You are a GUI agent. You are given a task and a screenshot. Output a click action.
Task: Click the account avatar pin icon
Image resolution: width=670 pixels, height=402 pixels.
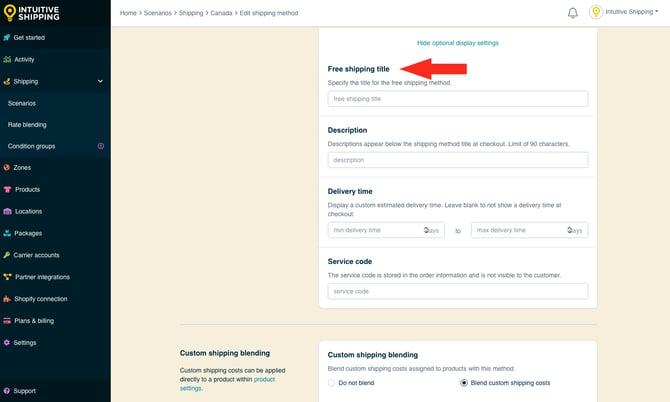pyautogui.click(x=596, y=12)
